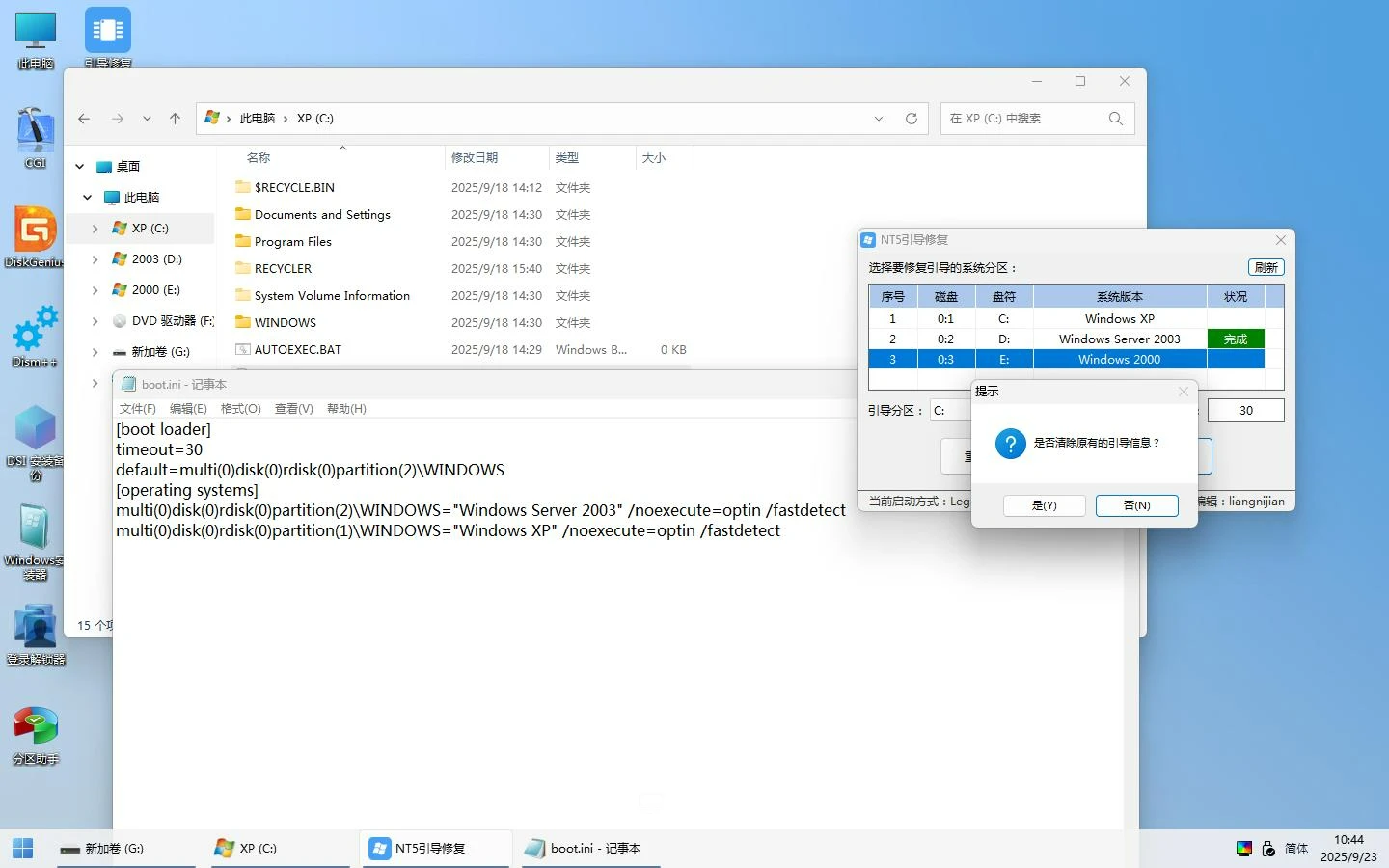Open the 格式(O) menu in Notepad
Image resolution: width=1389 pixels, height=868 pixels.
240,409
